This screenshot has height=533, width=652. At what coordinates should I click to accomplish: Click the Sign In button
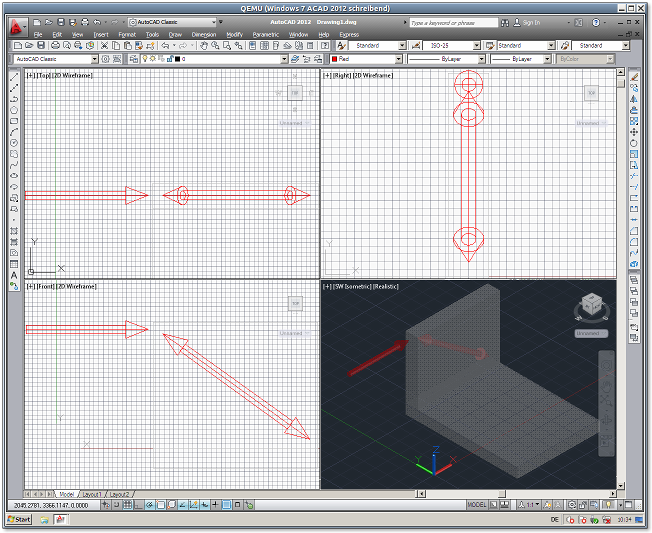pyautogui.click(x=531, y=22)
